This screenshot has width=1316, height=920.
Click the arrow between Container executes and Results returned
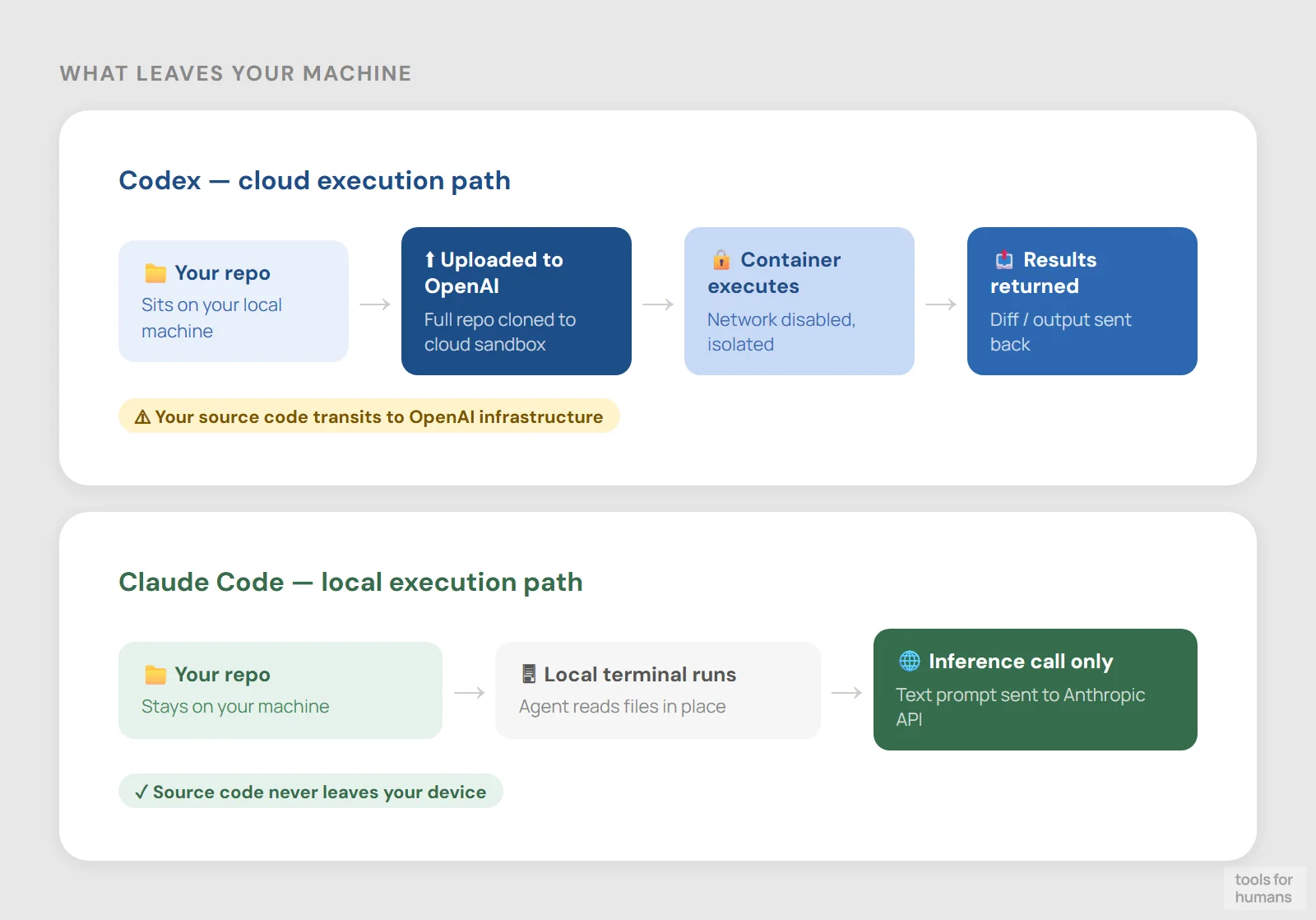[x=941, y=304]
